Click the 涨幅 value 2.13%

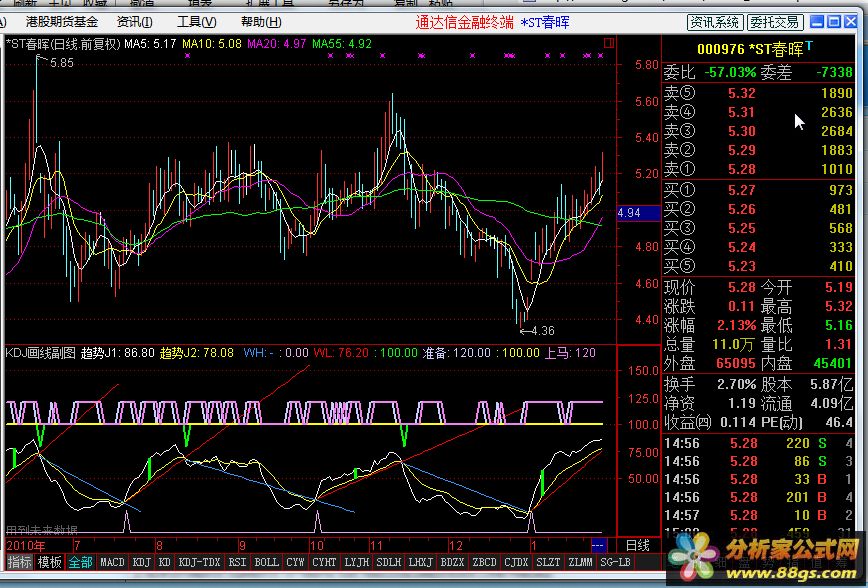click(737, 325)
